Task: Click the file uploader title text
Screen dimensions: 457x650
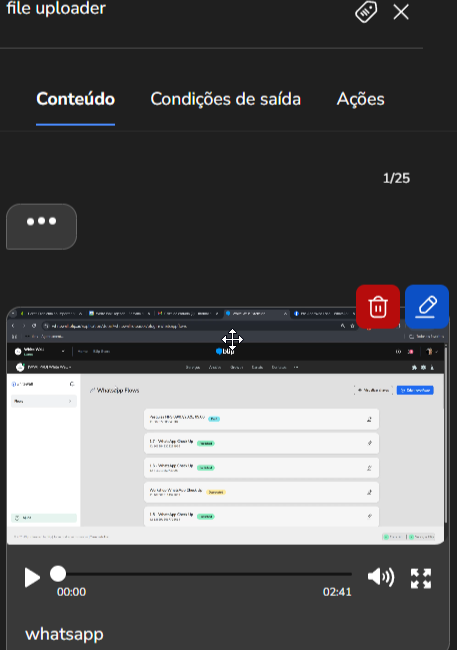Action: tap(56, 8)
